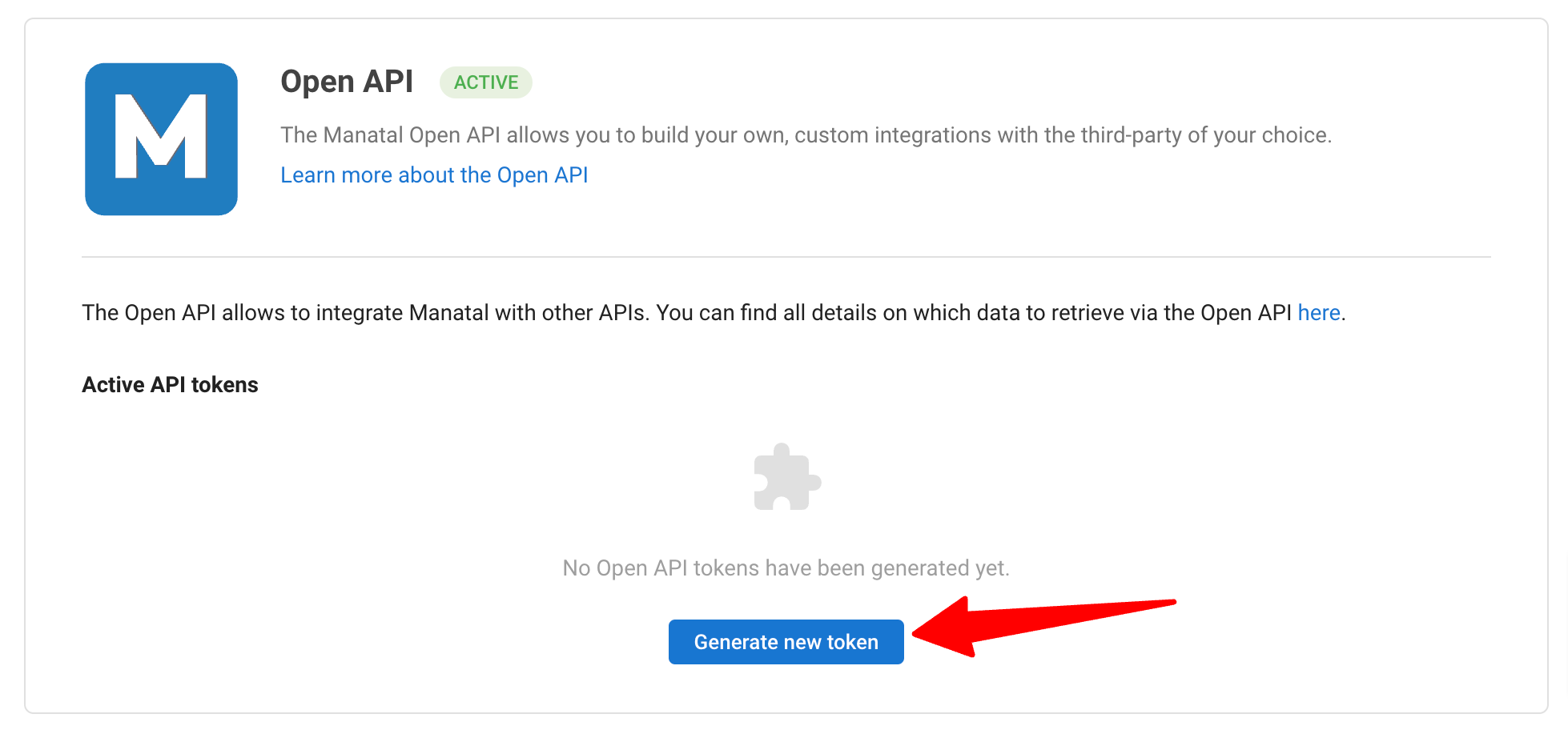Screen dimensions: 1568x738
Task: Click text 'The Open API allows to integrate Manatal'
Action: pos(285,312)
